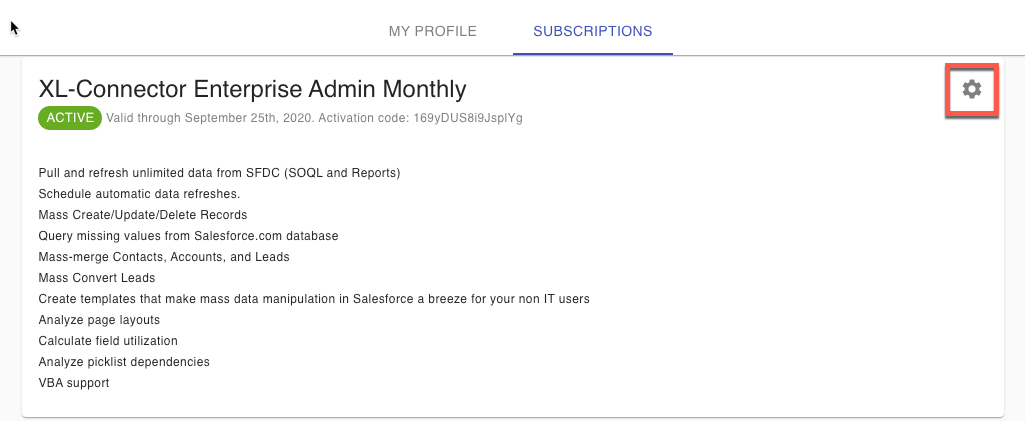
Task: Click the '(SOQL and Reports)' text
Action: (x=342, y=173)
